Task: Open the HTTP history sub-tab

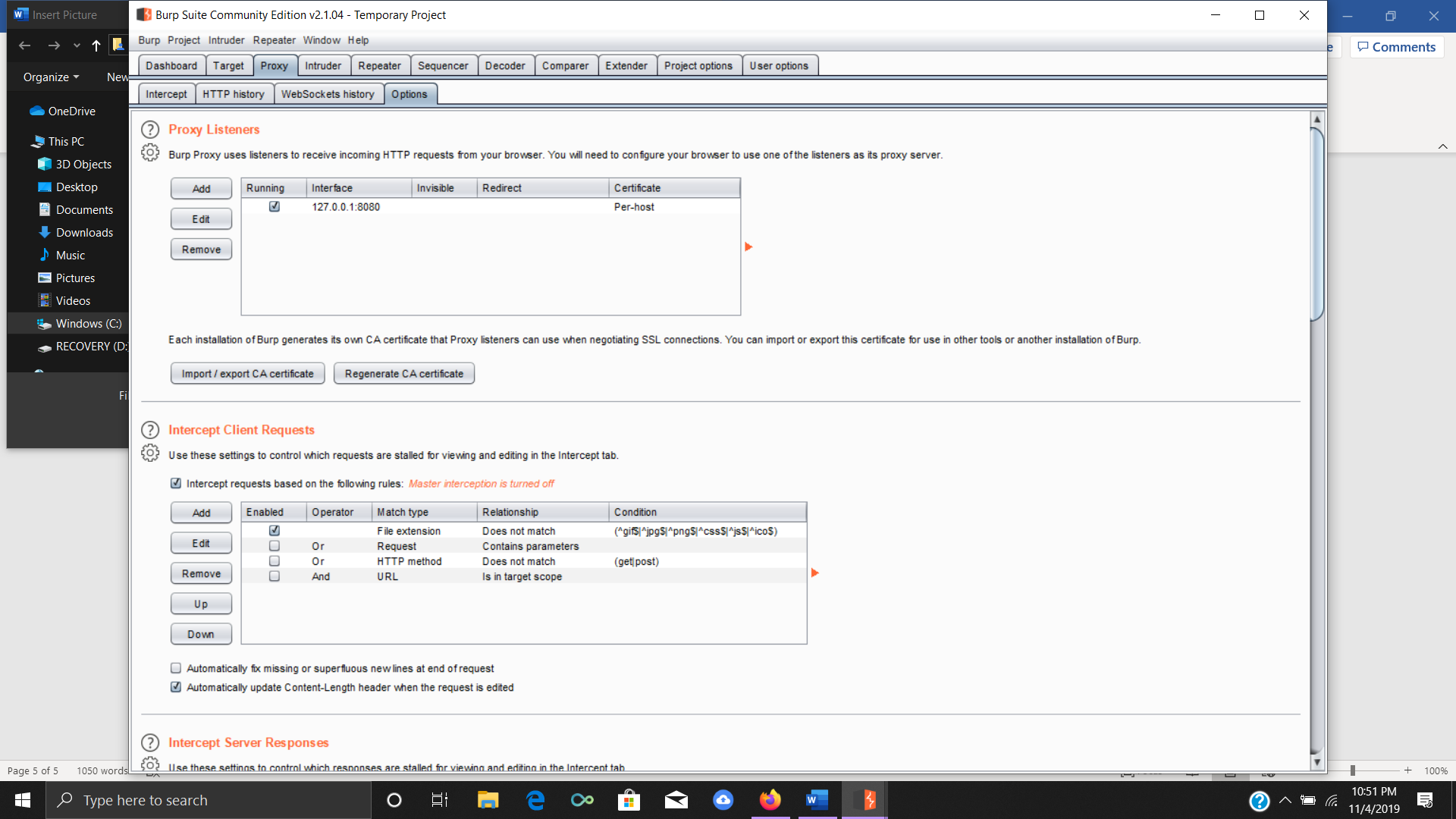Action: 234,94
